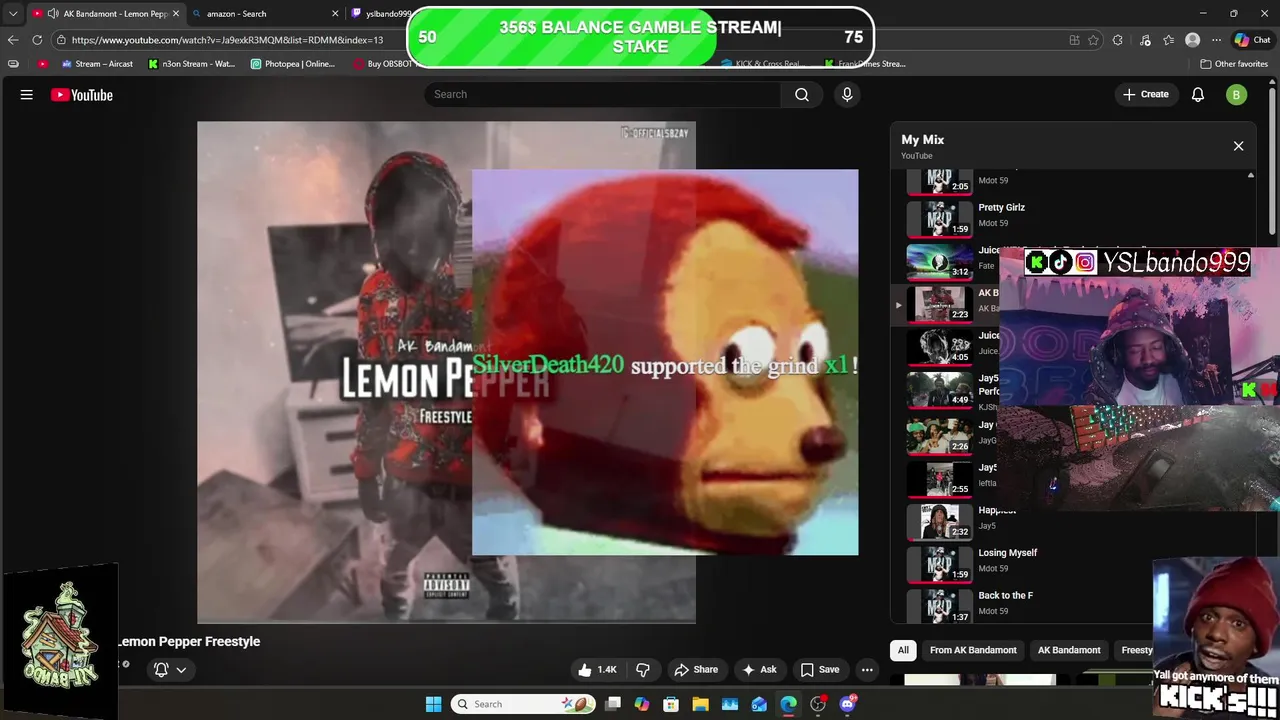Viewport: 1280px width, 720px height.
Task: Open the YouTube bookmark icon in favorites bar
Action: [x=42, y=64]
